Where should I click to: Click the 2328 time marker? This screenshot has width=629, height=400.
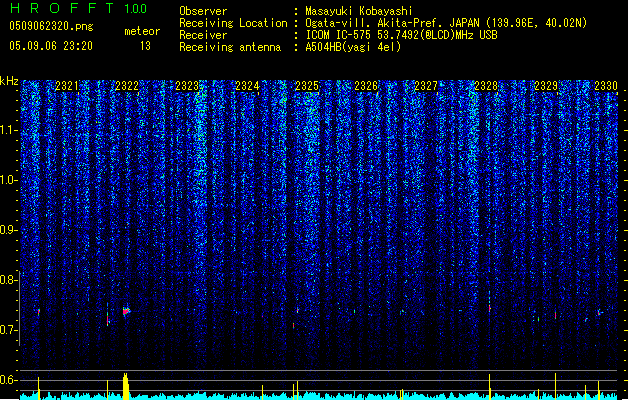[x=486, y=85]
